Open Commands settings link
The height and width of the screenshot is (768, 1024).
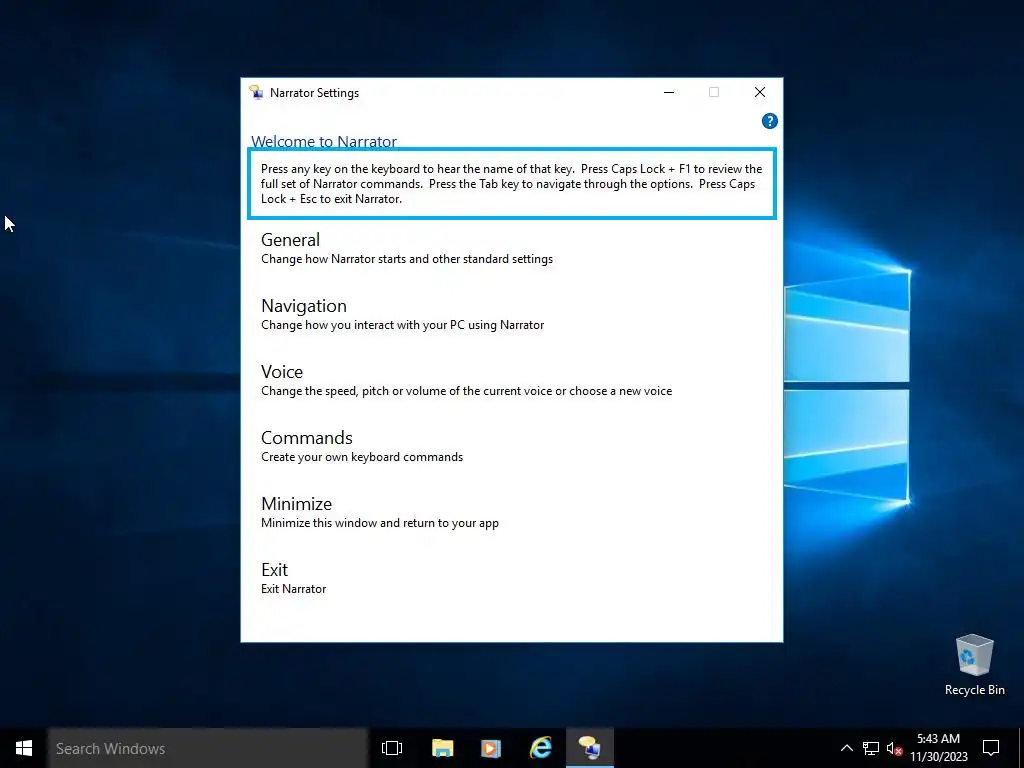pos(307,438)
